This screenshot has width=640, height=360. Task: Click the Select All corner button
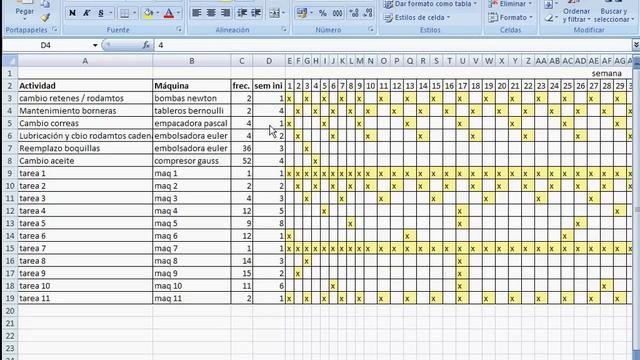click(10, 61)
